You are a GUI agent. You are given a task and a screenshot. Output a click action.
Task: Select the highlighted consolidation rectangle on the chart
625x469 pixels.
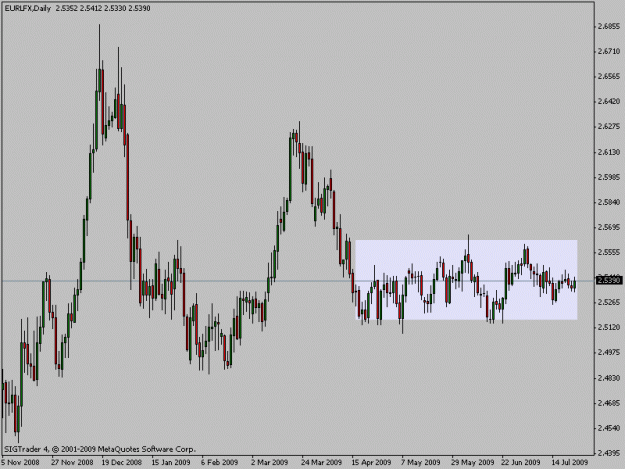[466, 280]
